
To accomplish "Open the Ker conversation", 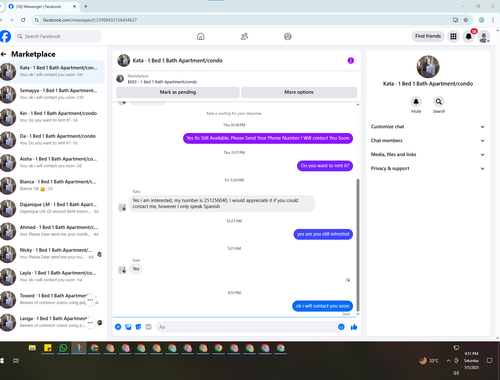I will click(52, 117).
